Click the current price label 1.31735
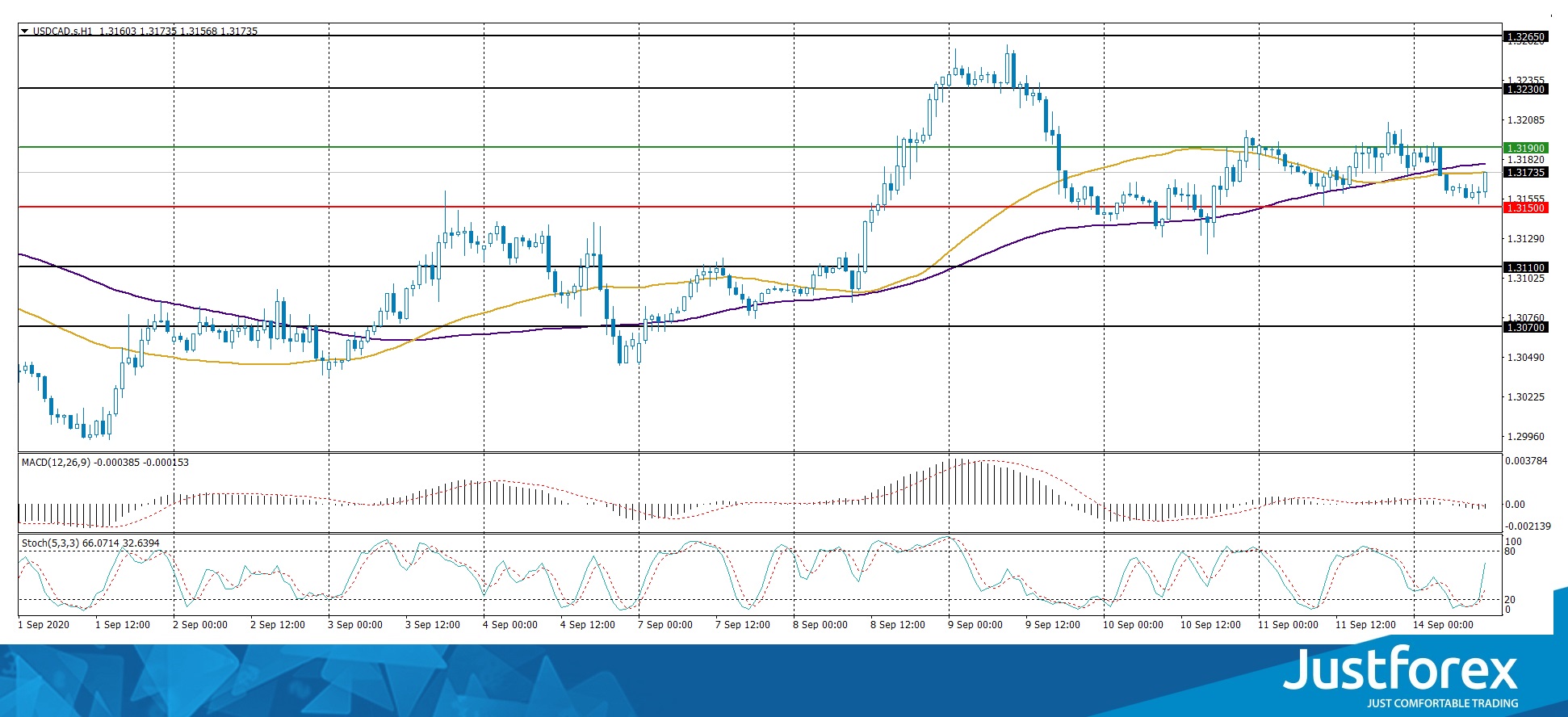Image resolution: width=1568 pixels, height=717 pixels. [1525, 172]
